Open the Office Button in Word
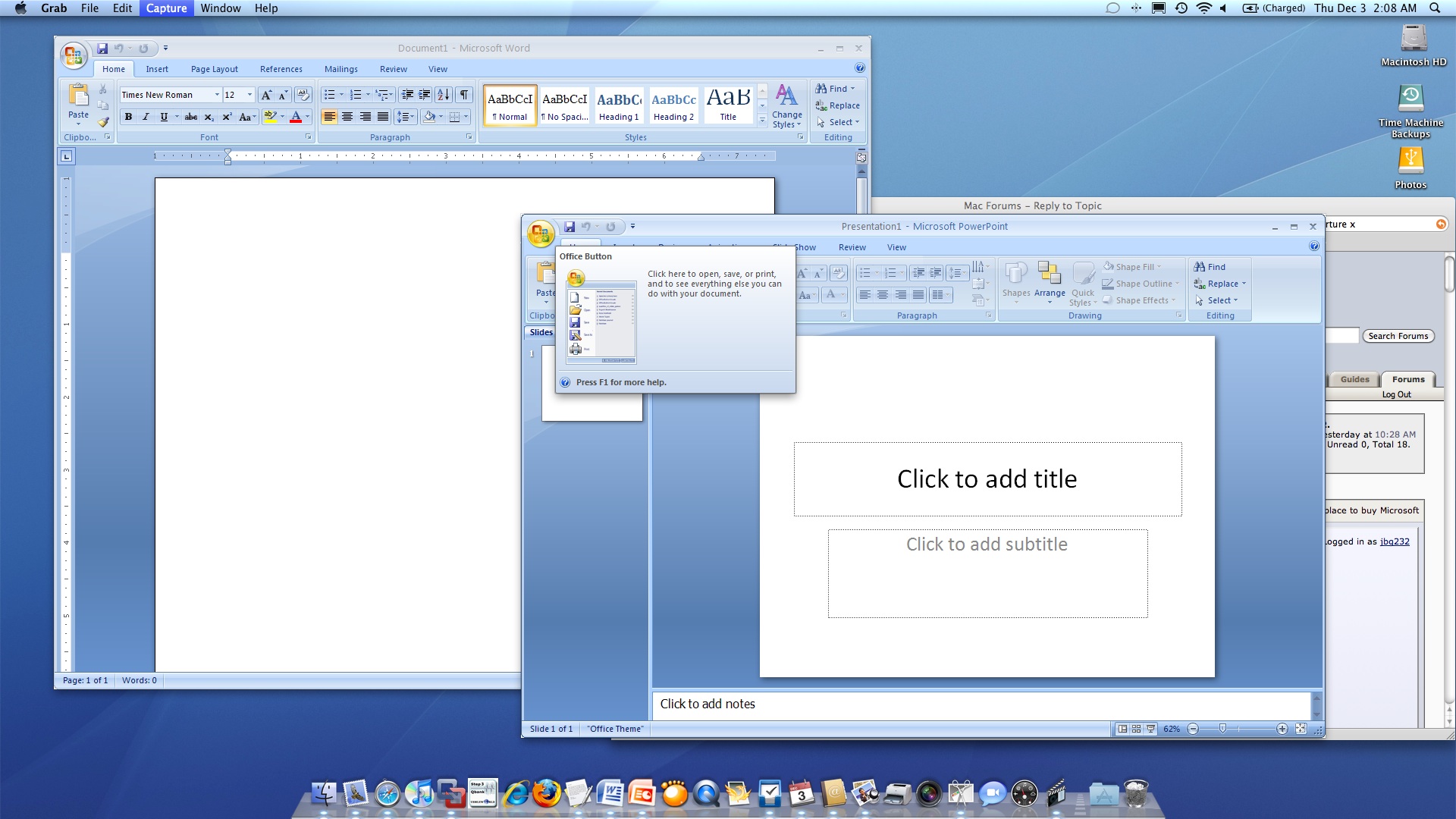This screenshot has height=819, width=1456. (x=74, y=55)
